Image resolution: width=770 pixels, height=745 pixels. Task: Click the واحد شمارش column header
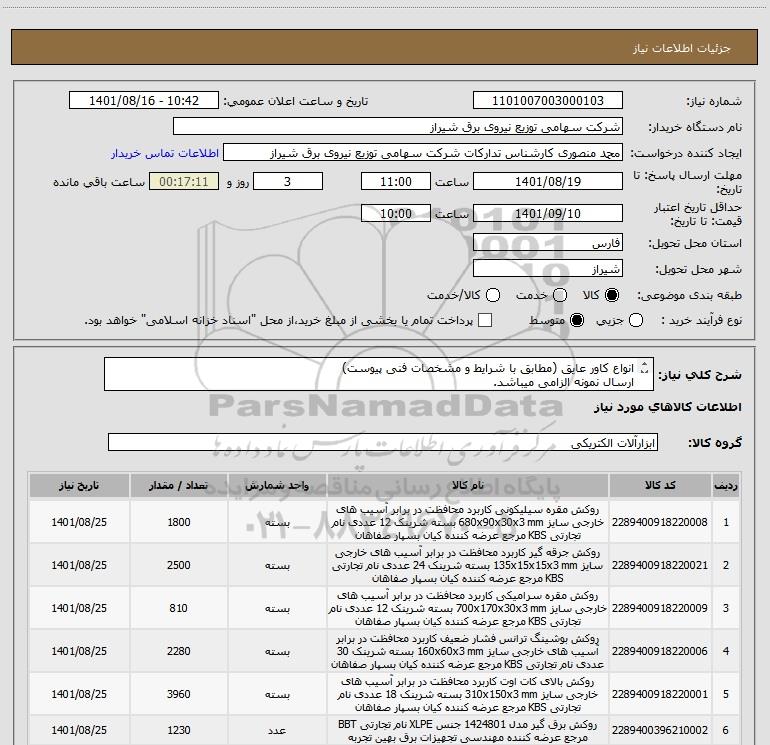[277, 486]
